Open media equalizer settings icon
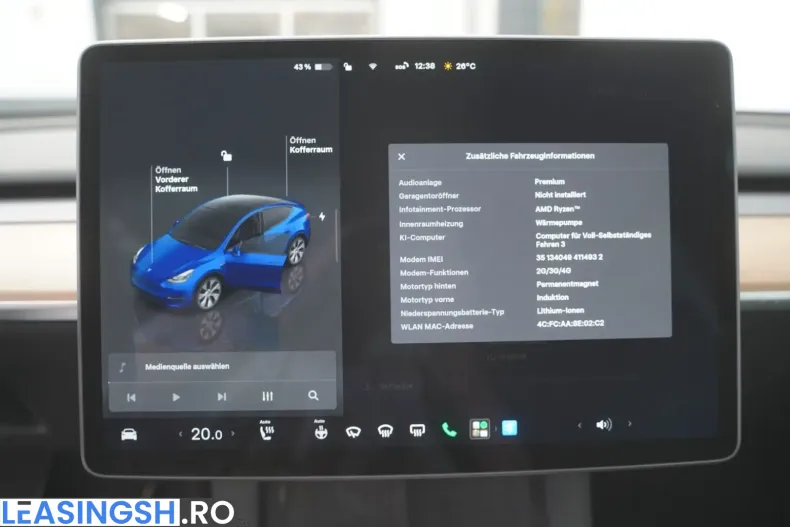This screenshot has width=790, height=527. [x=268, y=397]
